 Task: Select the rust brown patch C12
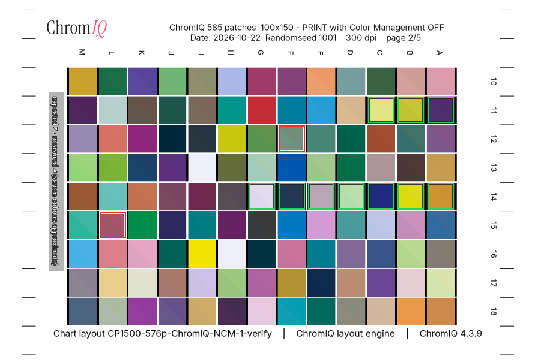[x=381, y=139]
